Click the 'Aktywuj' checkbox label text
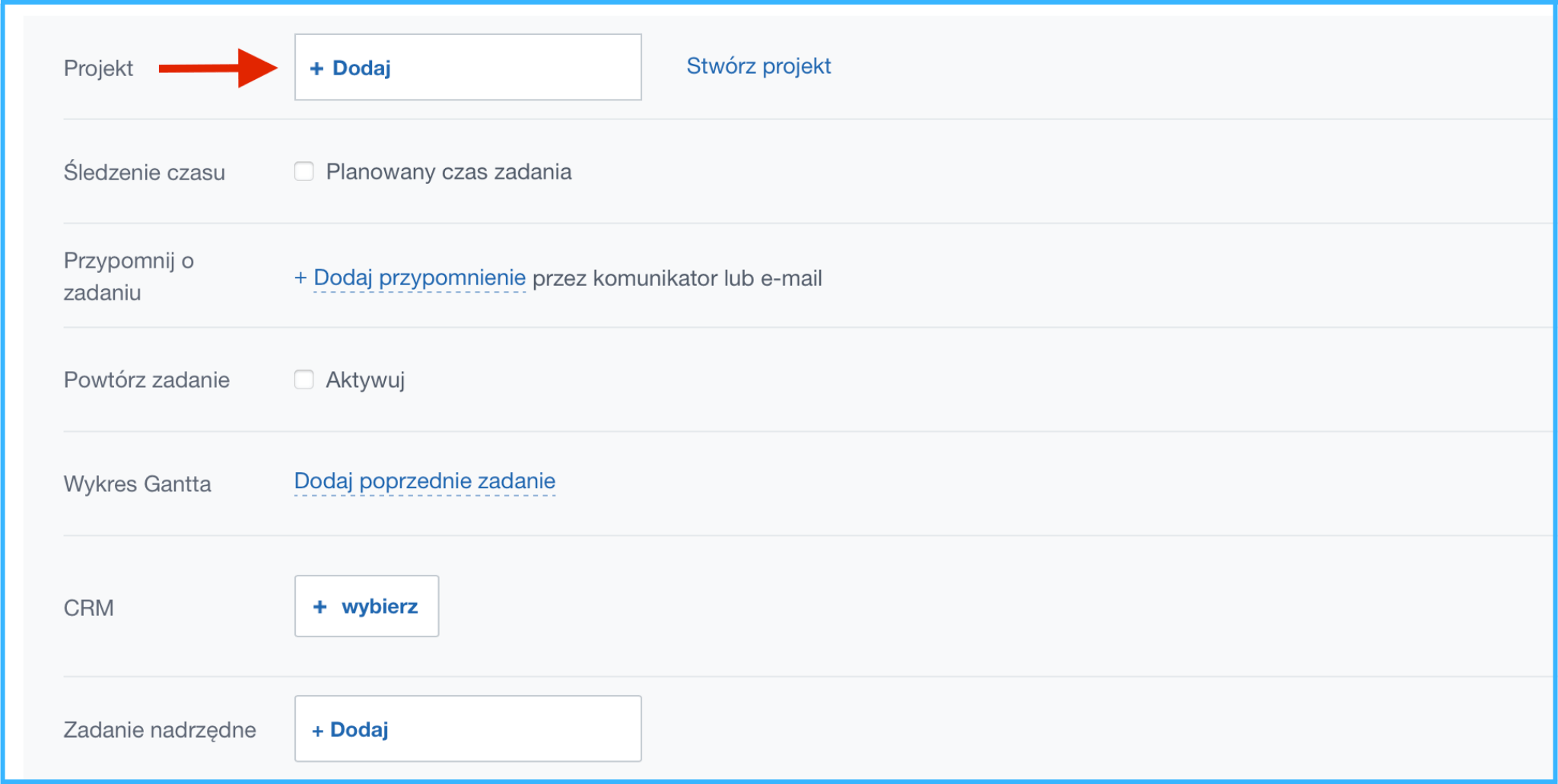Image resolution: width=1558 pixels, height=784 pixels. click(365, 379)
